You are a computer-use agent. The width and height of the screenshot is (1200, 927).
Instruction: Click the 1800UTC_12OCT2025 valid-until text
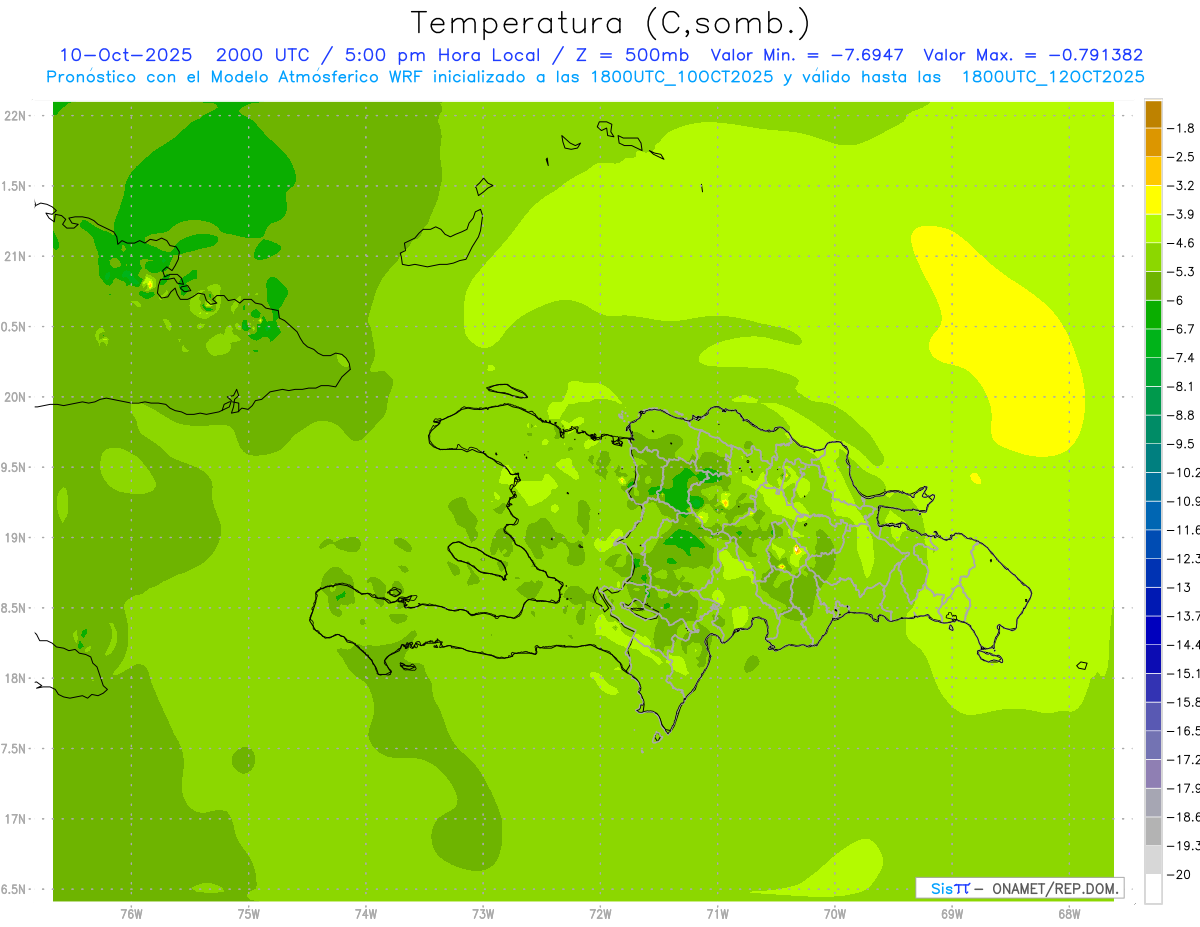click(1052, 77)
